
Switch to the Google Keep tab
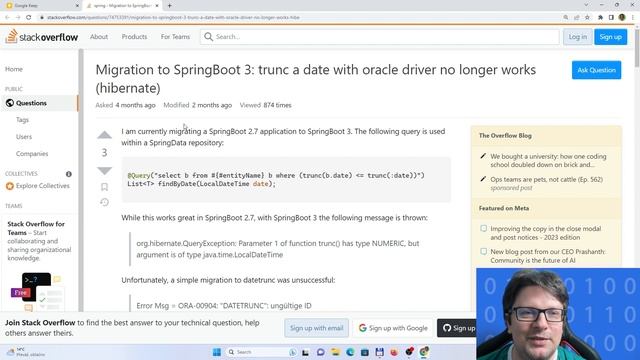(42, 6)
